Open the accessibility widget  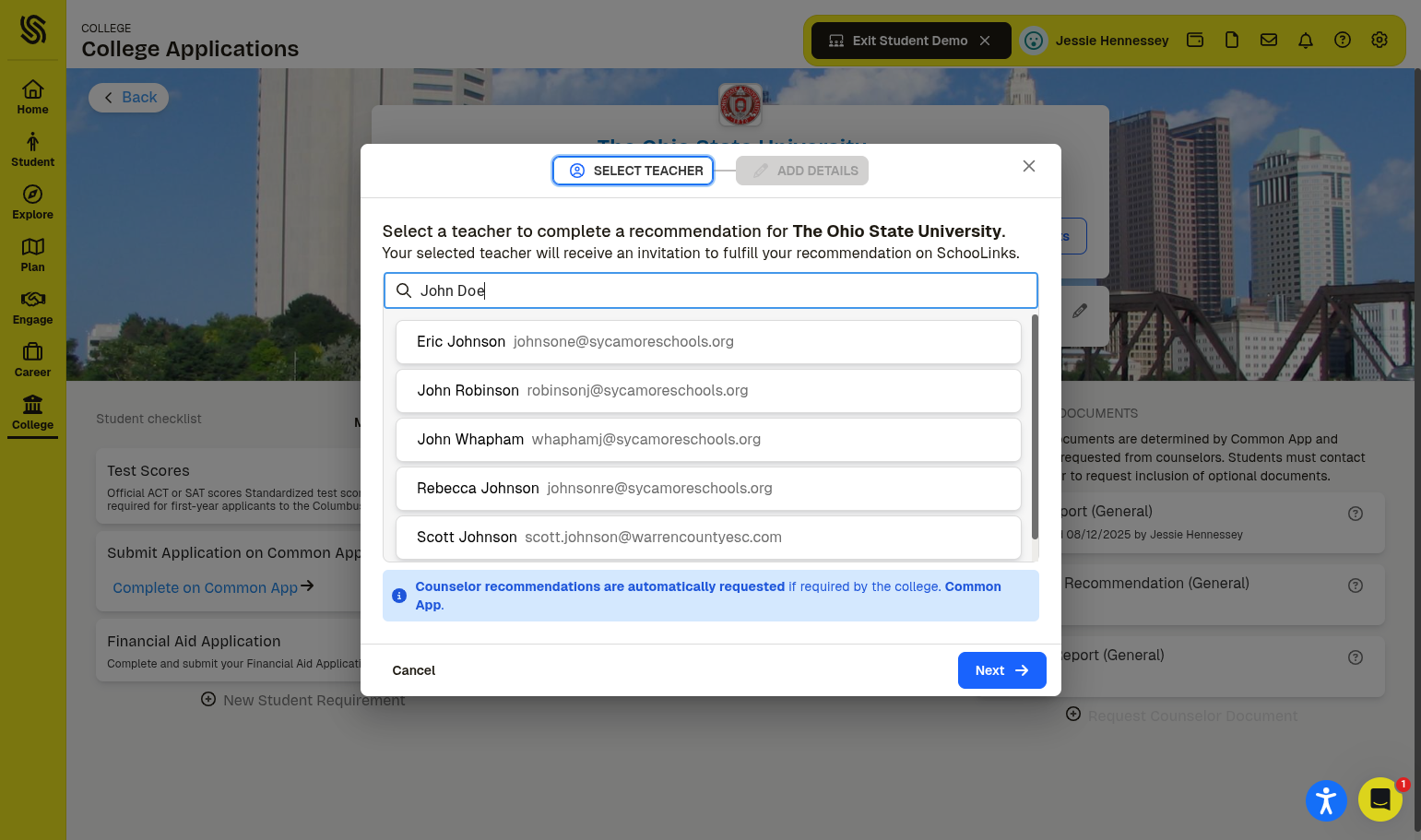point(1326,799)
